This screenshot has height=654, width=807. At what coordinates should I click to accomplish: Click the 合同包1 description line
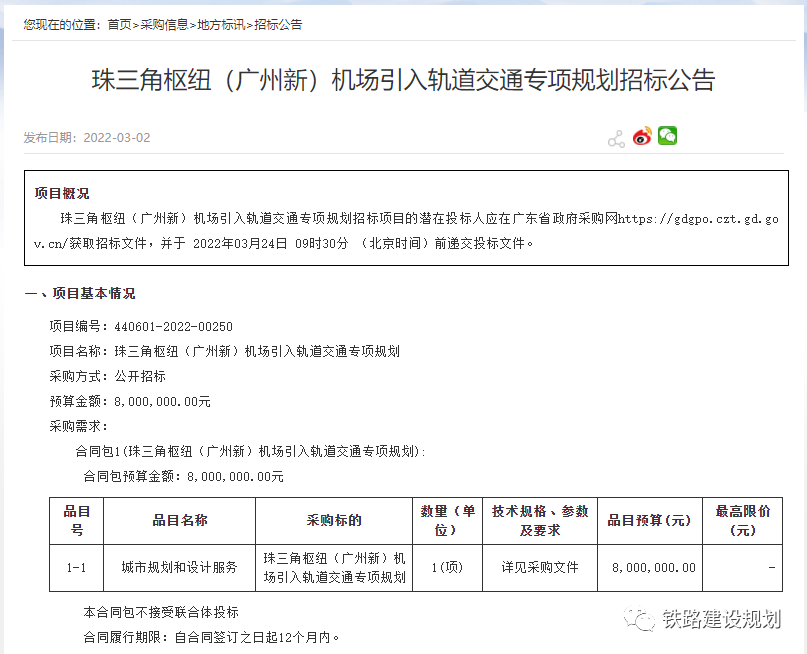click(x=251, y=451)
